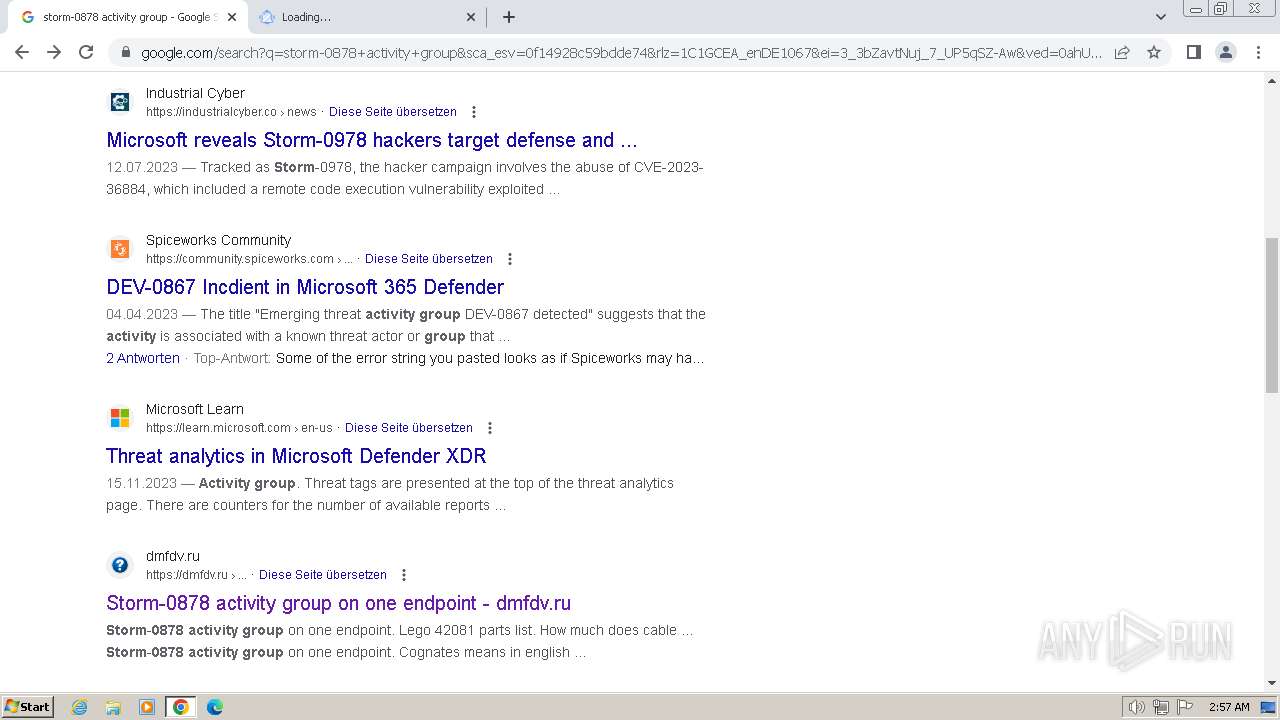Open Spiceworks Community result options menu
Viewport: 1280px width, 720px height.
tap(510, 259)
